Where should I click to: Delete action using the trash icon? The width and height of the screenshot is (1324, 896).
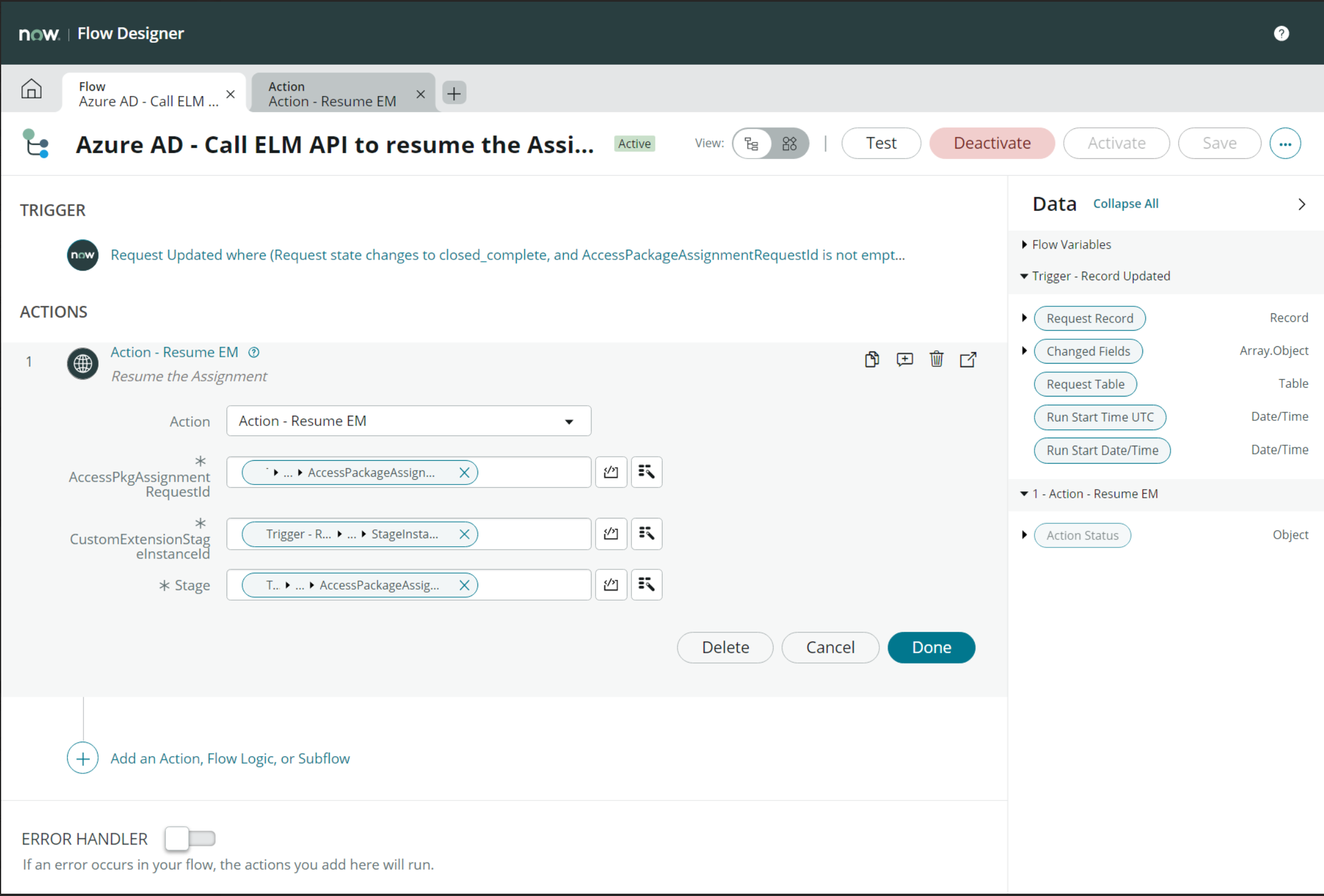tap(937, 360)
